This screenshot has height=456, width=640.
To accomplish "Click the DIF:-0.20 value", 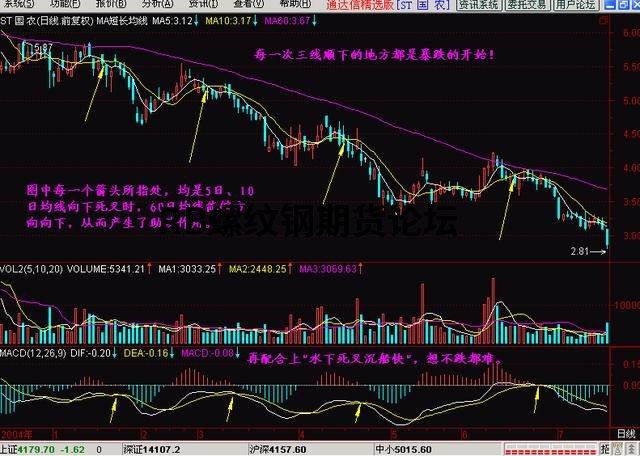I will 90,353.
